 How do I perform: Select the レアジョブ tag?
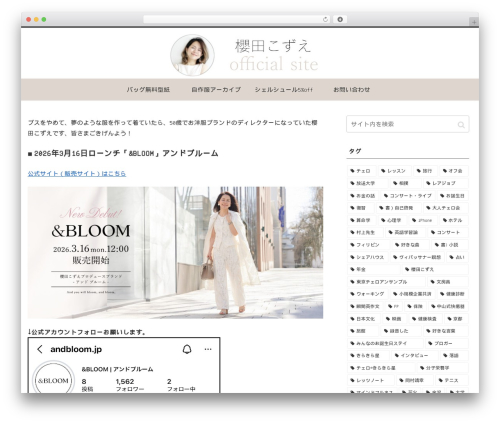point(446,183)
